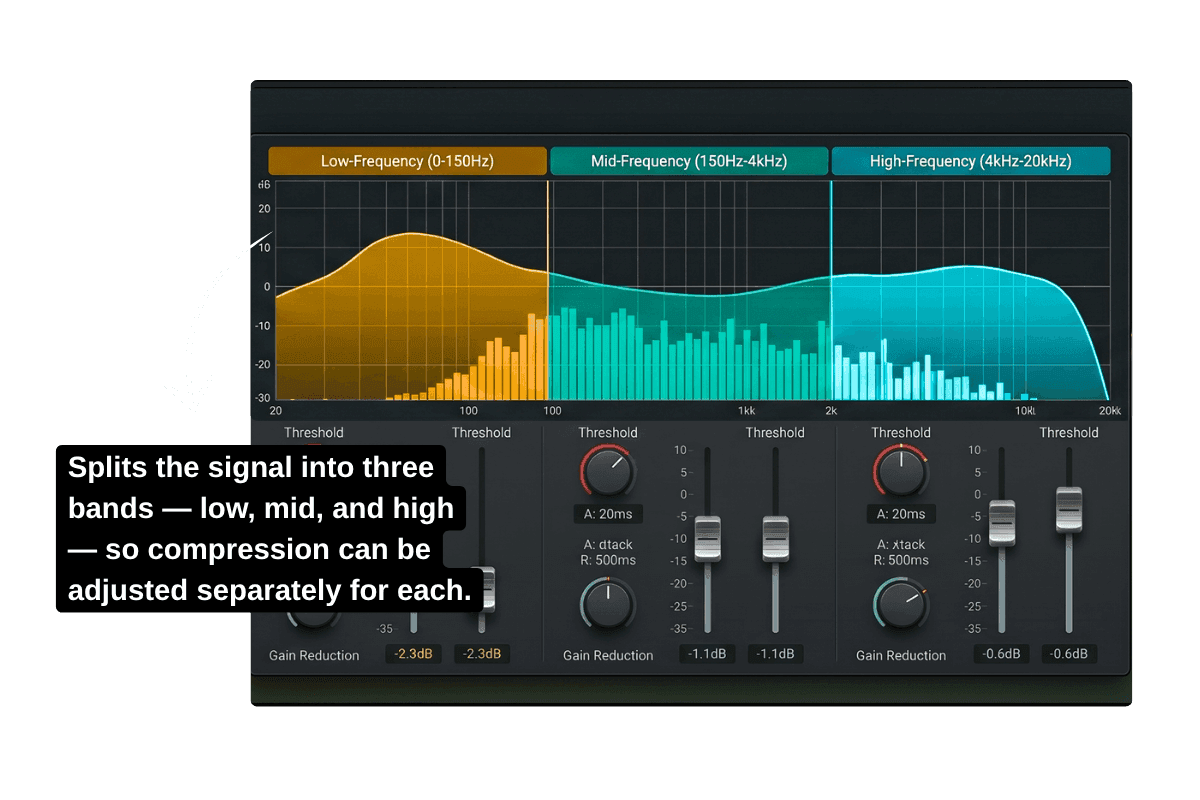Image resolution: width=1200 pixels, height=800 pixels.
Task: Click the right -2.3dB value box
Action: tap(482, 654)
